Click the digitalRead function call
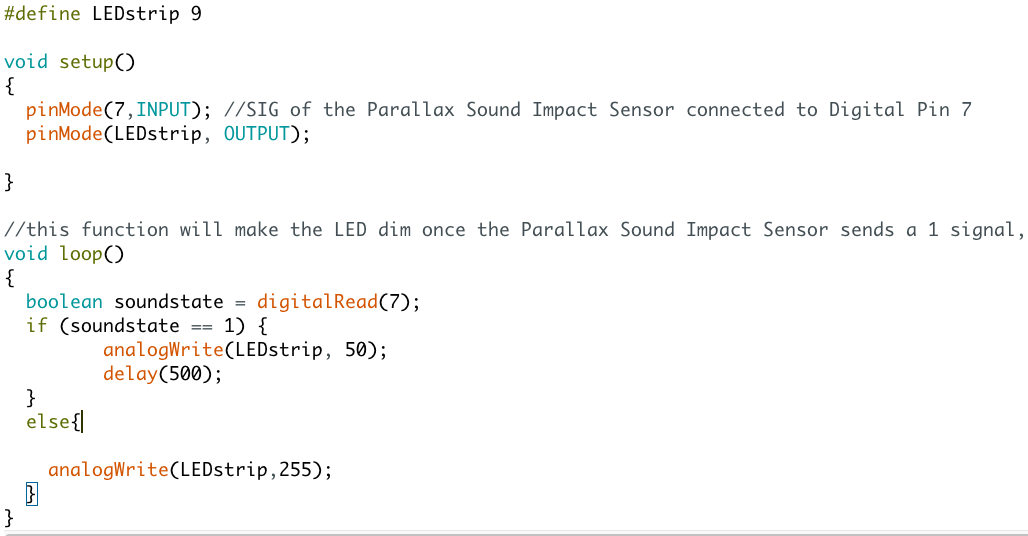 (x=323, y=302)
